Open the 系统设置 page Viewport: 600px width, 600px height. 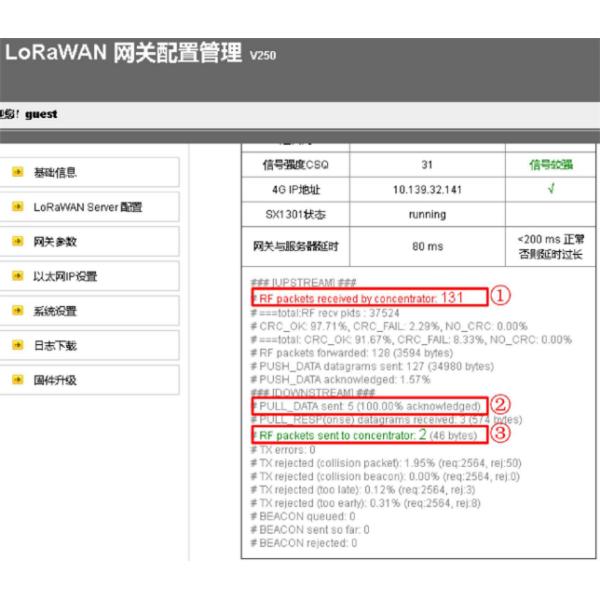coord(55,311)
